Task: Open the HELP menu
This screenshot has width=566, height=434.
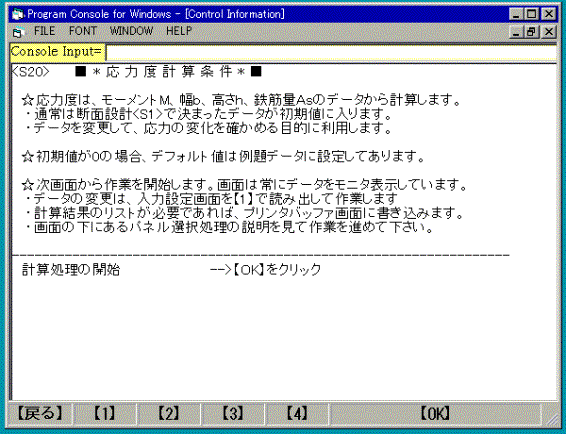Action: (179, 31)
